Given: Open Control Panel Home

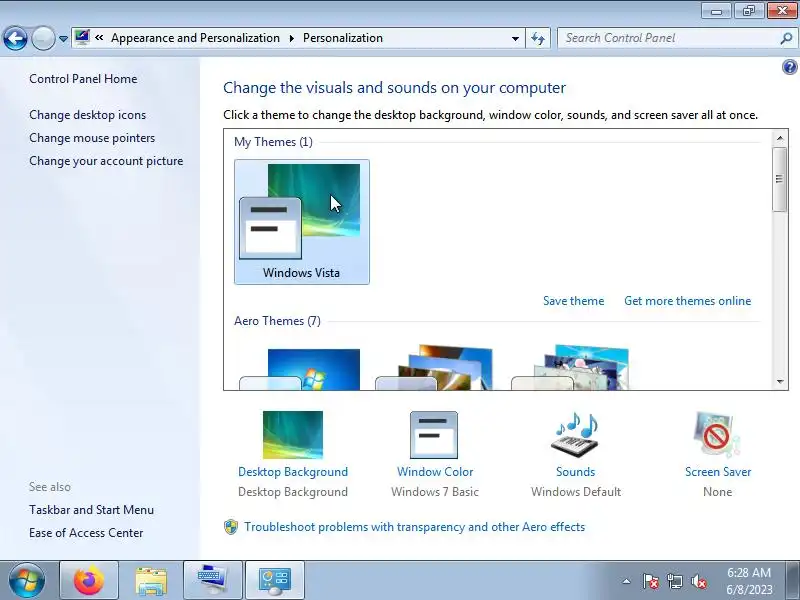Looking at the screenshot, I should [x=83, y=79].
